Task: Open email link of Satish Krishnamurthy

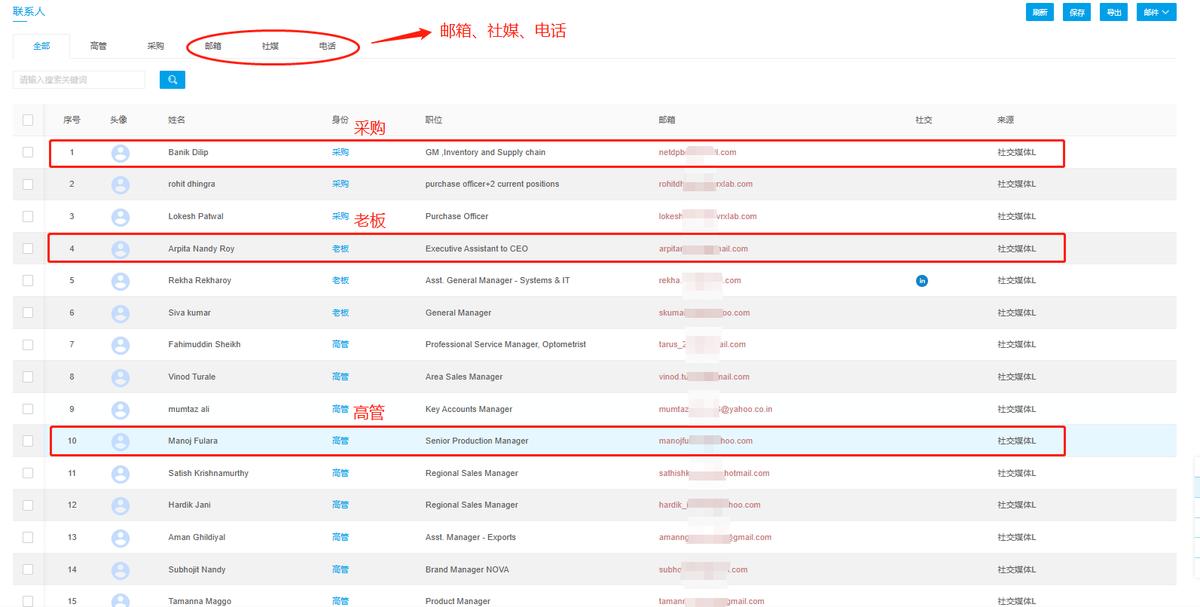Action: click(x=714, y=474)
